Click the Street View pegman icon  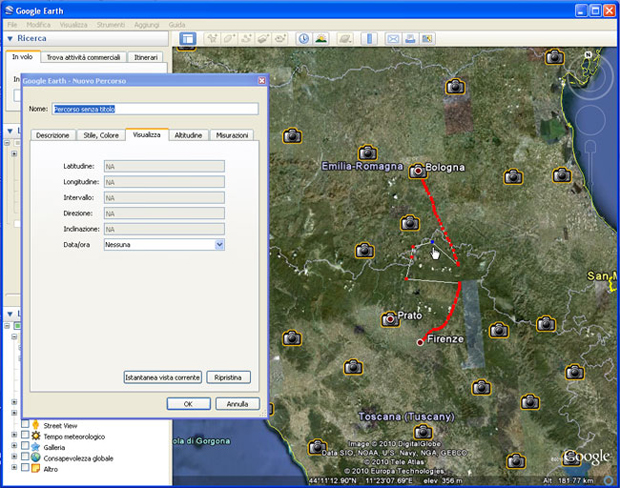36,425
